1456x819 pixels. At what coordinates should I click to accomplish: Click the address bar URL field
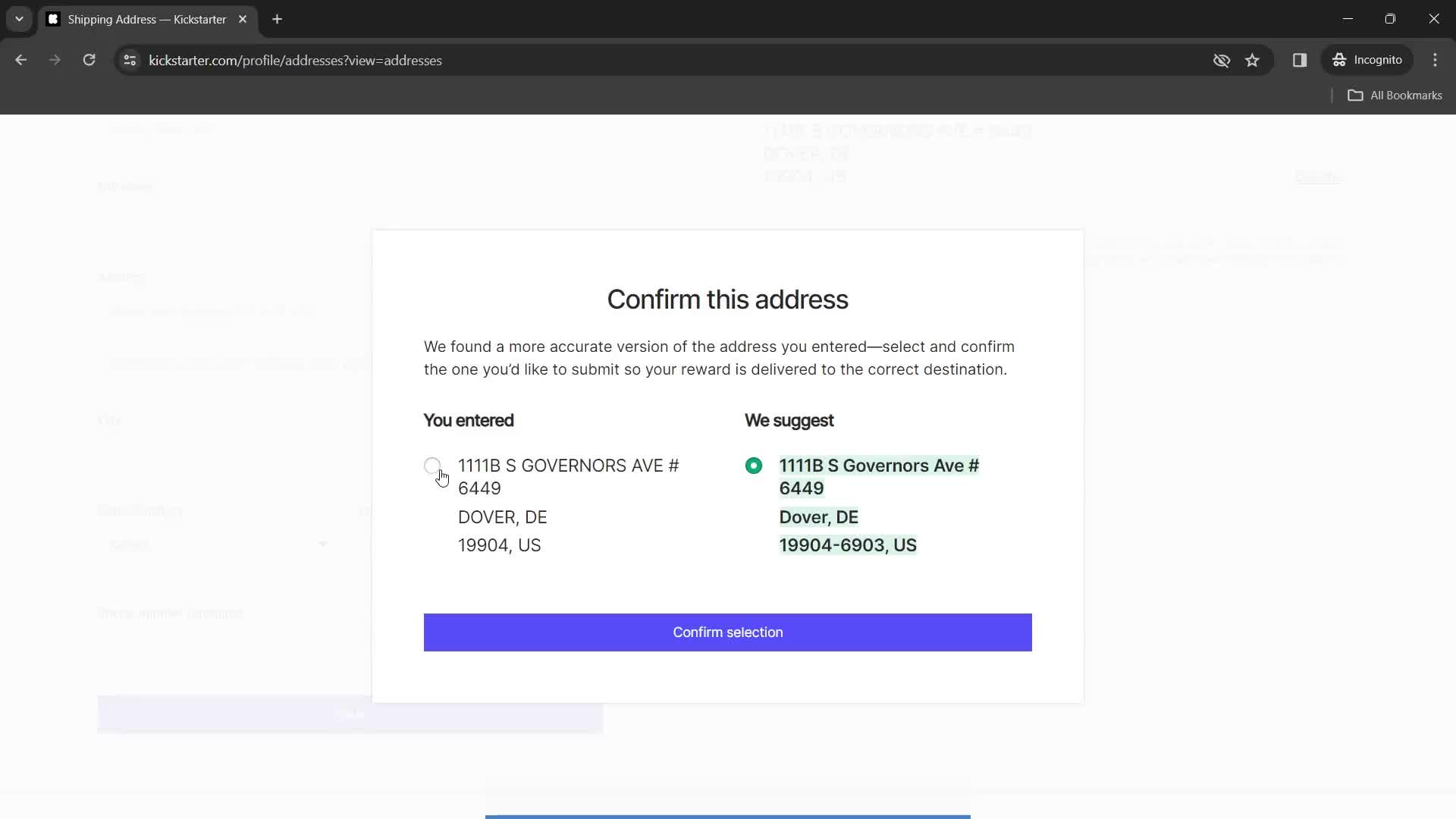point(295,60)
